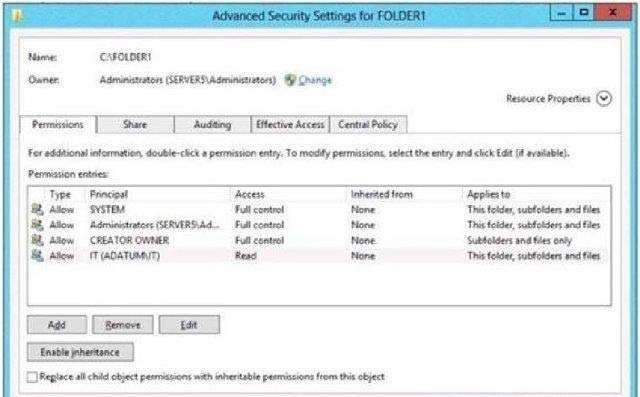
Task: Switch to the Share tab
Action: pos(135,124)
